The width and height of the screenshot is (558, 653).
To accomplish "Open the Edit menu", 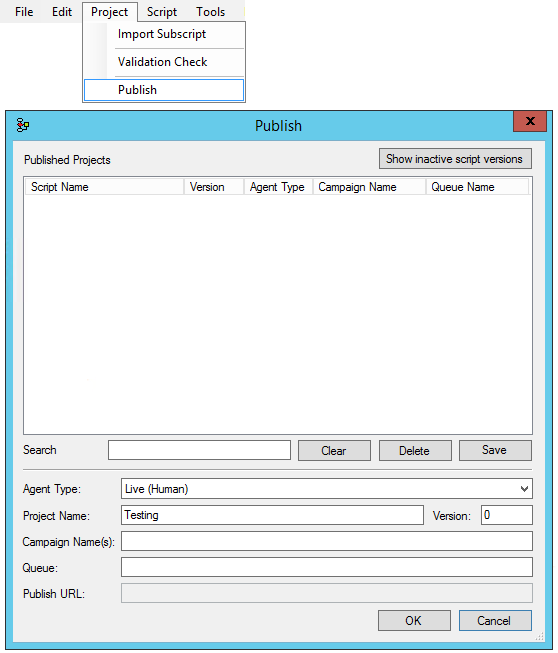I will 62,12.
